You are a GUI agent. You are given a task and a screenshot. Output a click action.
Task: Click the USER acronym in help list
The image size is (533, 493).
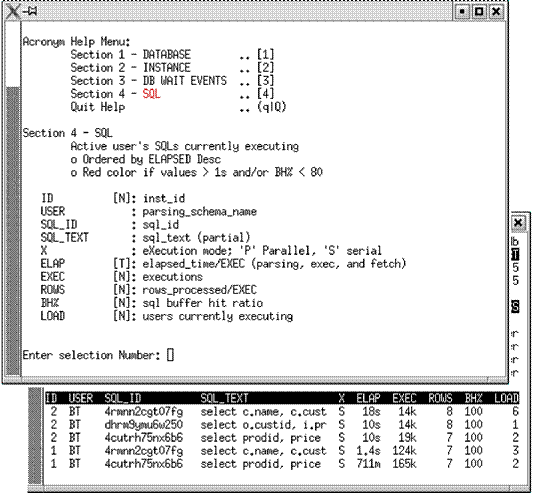[x=53, y=211]
